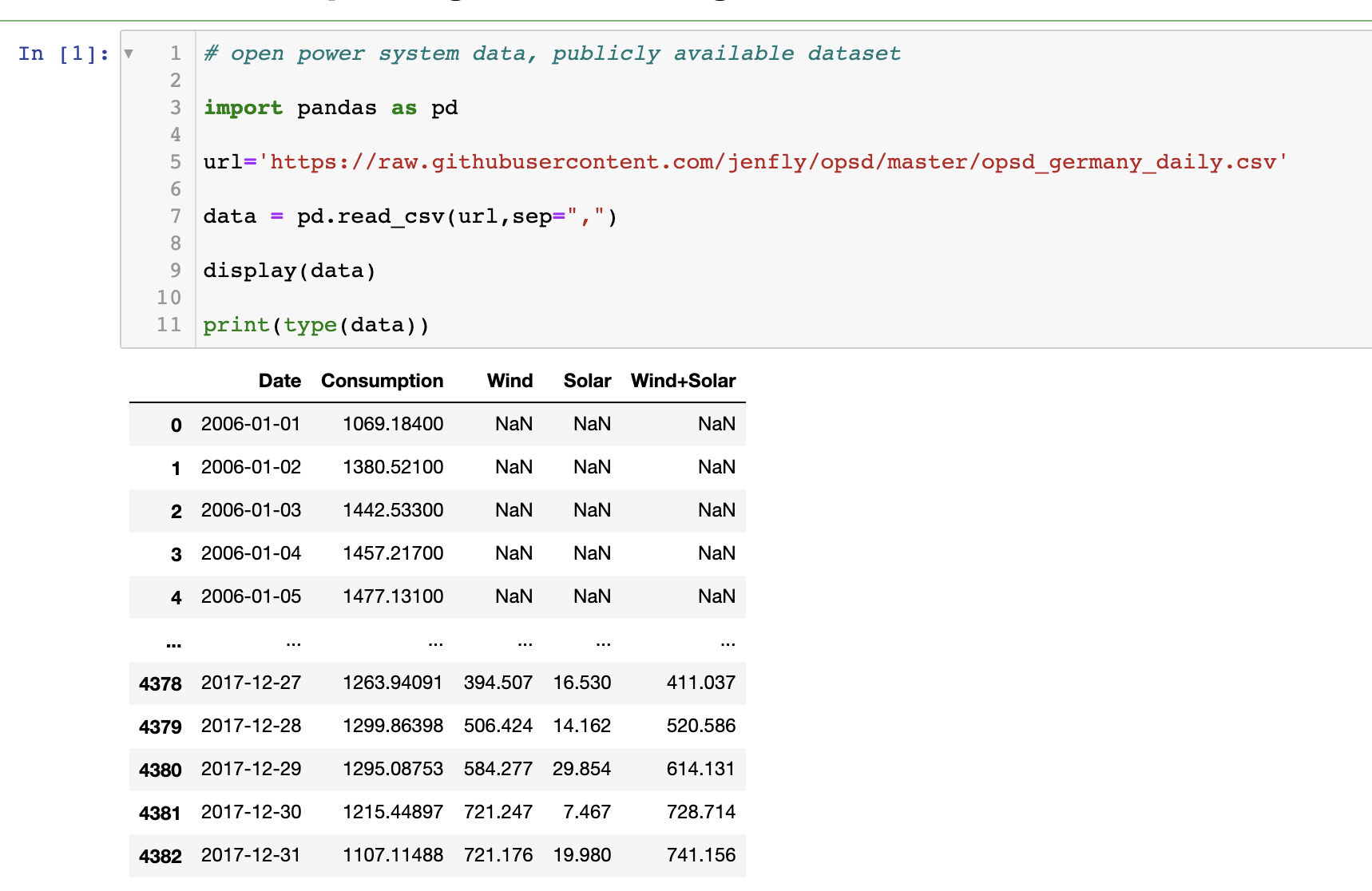Collapse the code cell disclosure triangle

click(x=129, y=53)
